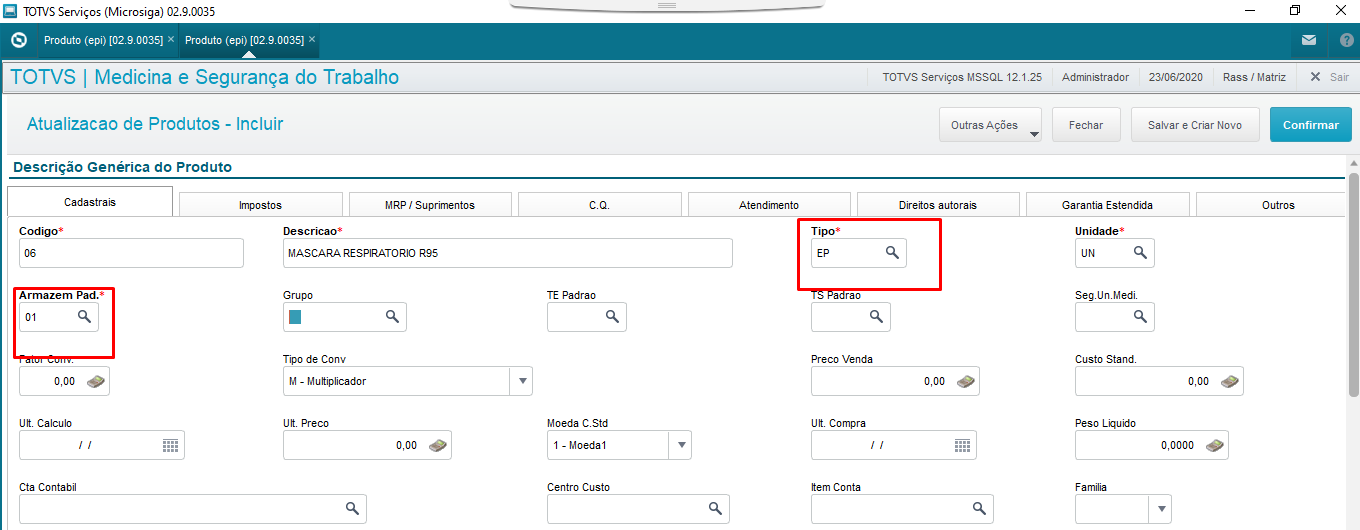Image resolution: width=1360 pixels, height=530 pixels.
Task: Close the first Produto (epi) tab
Action: (x=171, y=39)
